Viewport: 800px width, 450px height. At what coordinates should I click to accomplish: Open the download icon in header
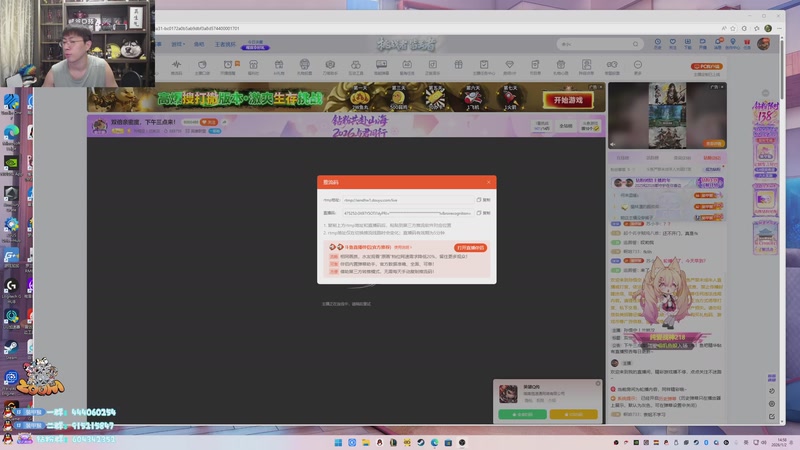click(688, 44)
